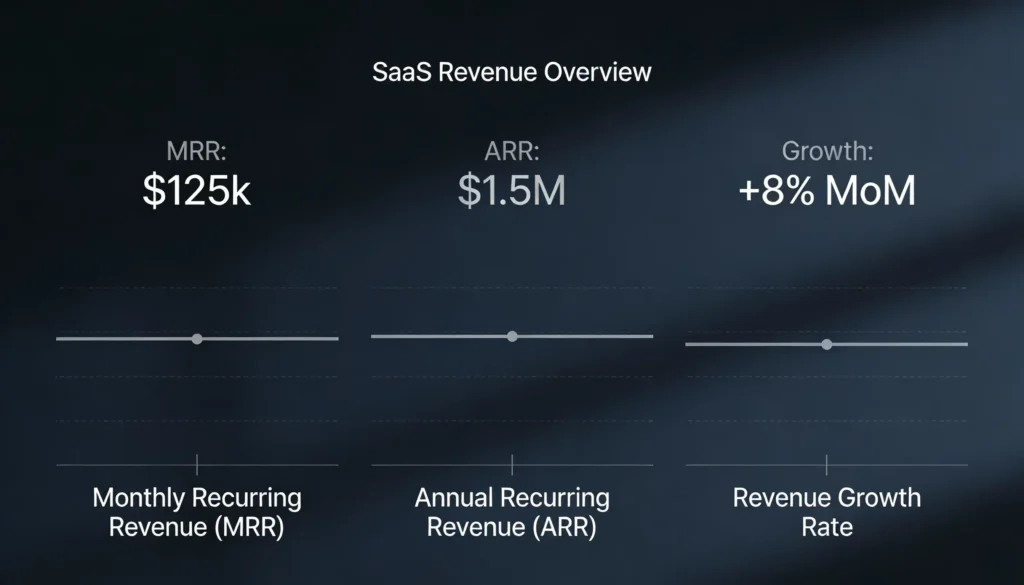Click the axis tick mark under ARR chart
This screenshot has width=1024, height=585.
[x=512, y=465]
